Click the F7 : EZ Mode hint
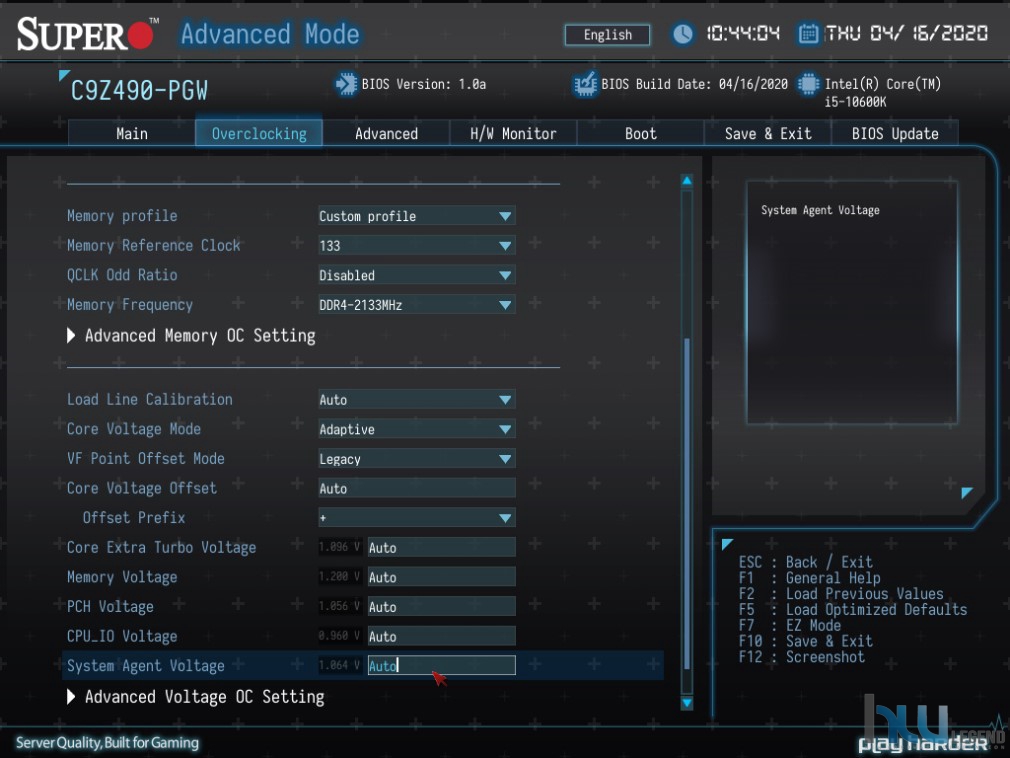This screenshot has width=1010, height=758. tap(789, 625)
